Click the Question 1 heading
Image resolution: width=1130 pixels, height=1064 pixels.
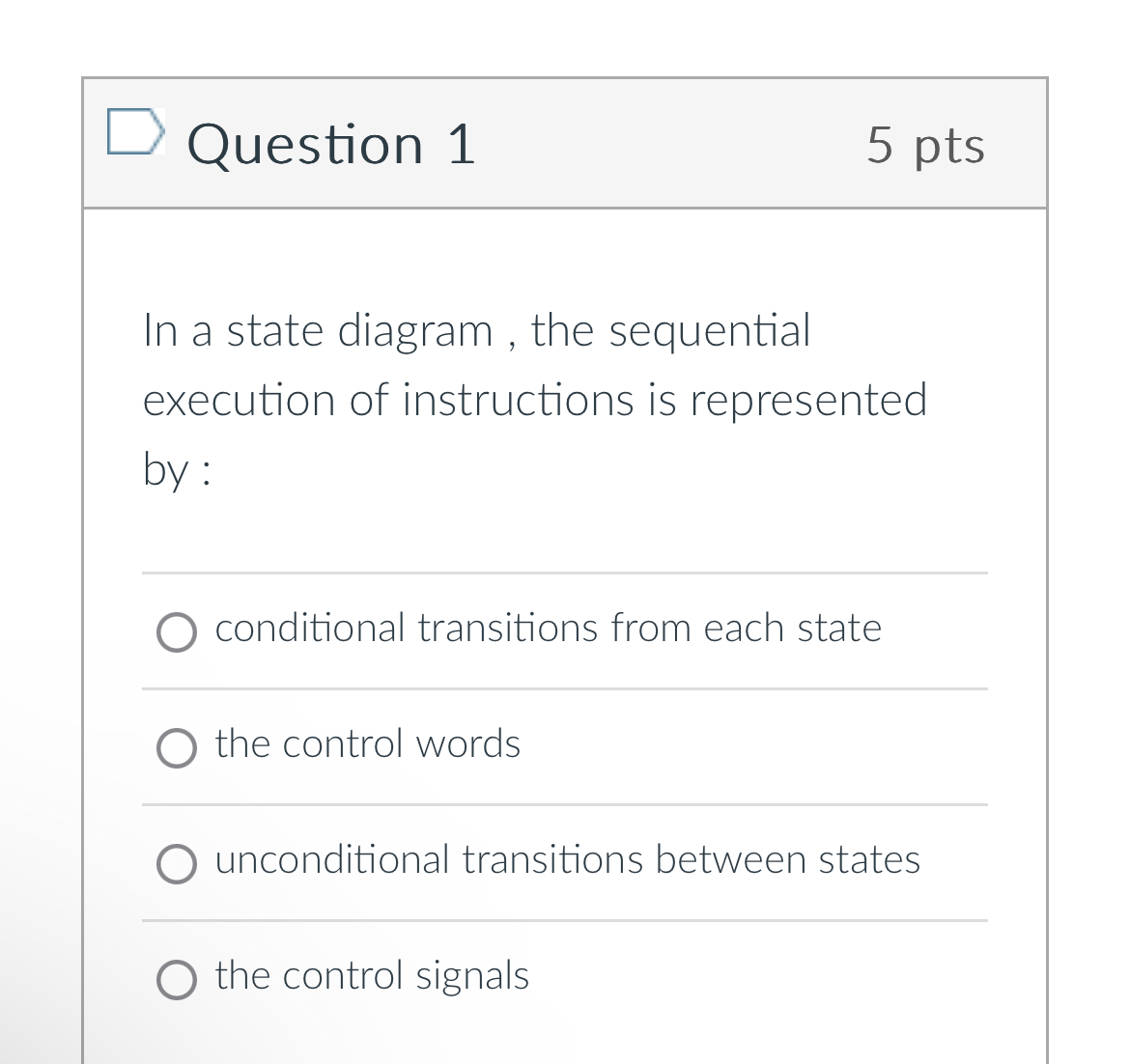click(331, 145)
